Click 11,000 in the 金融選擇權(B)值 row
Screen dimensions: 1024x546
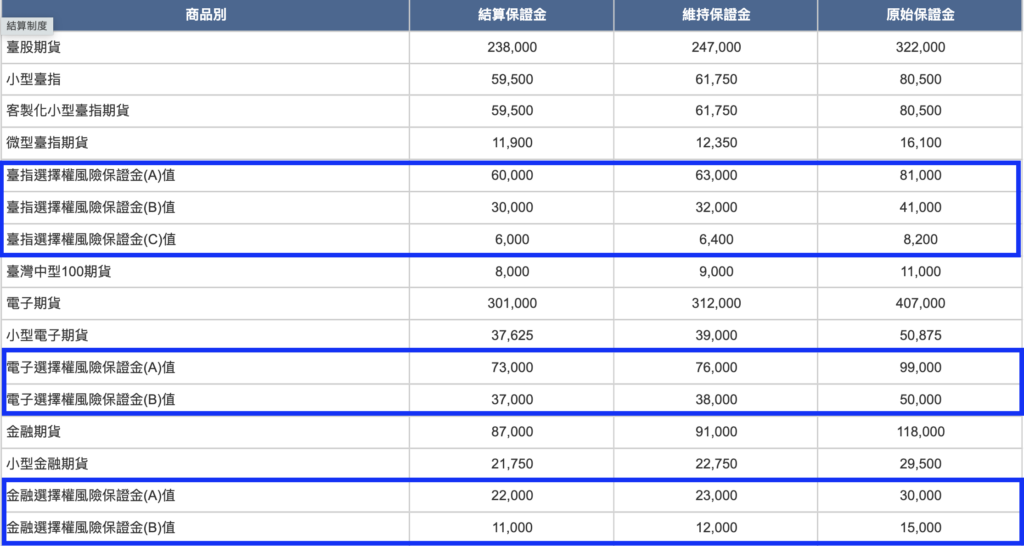tap(511, 528)
